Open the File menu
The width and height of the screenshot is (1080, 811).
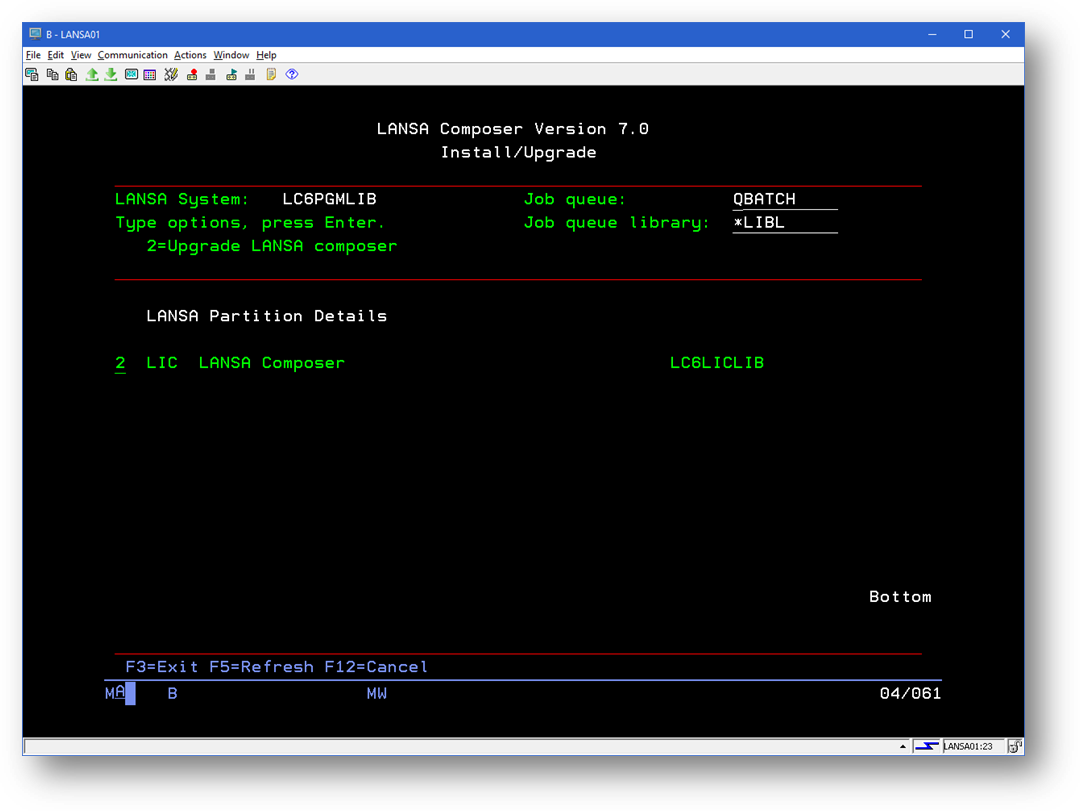point(33,55)
